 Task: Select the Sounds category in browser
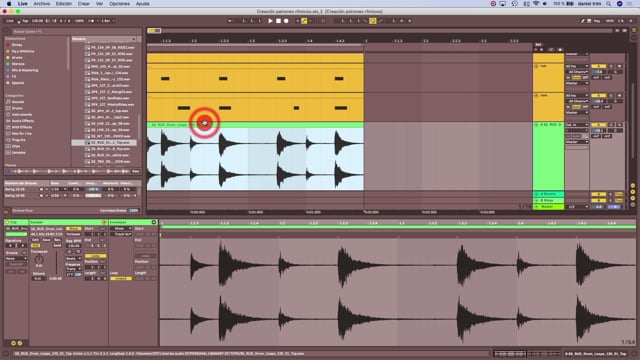(18, 102)
